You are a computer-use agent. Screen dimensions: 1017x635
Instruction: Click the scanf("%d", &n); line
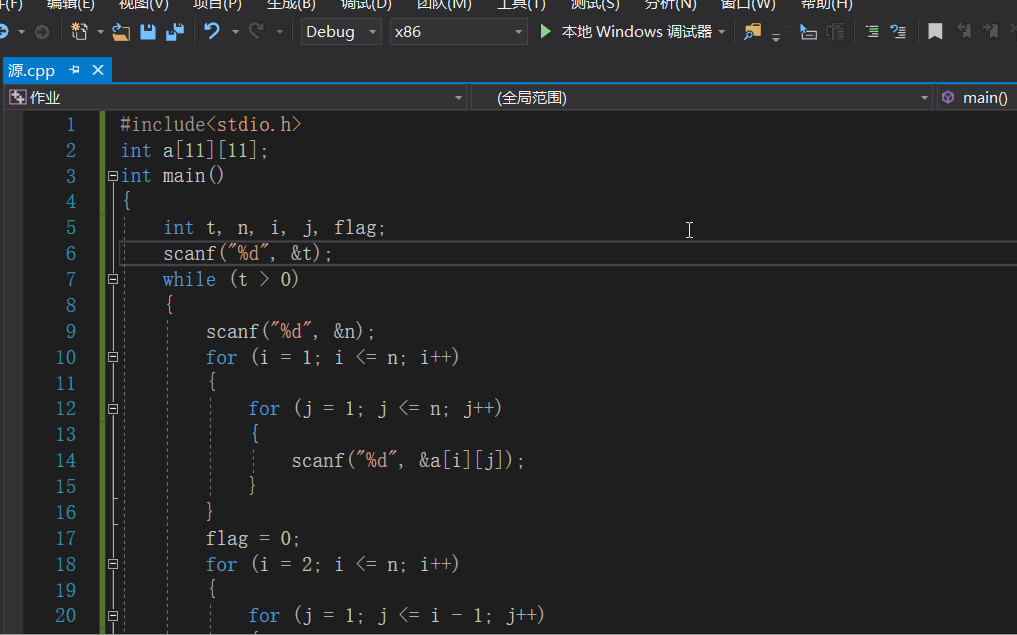click(291, 331)
